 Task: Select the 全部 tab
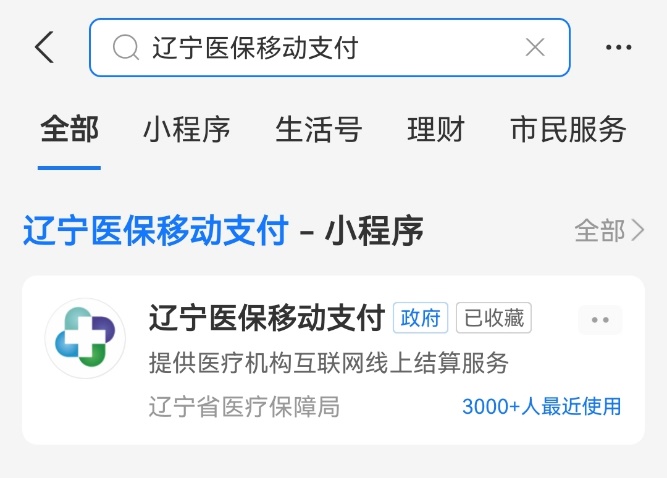tap(69, 129)
